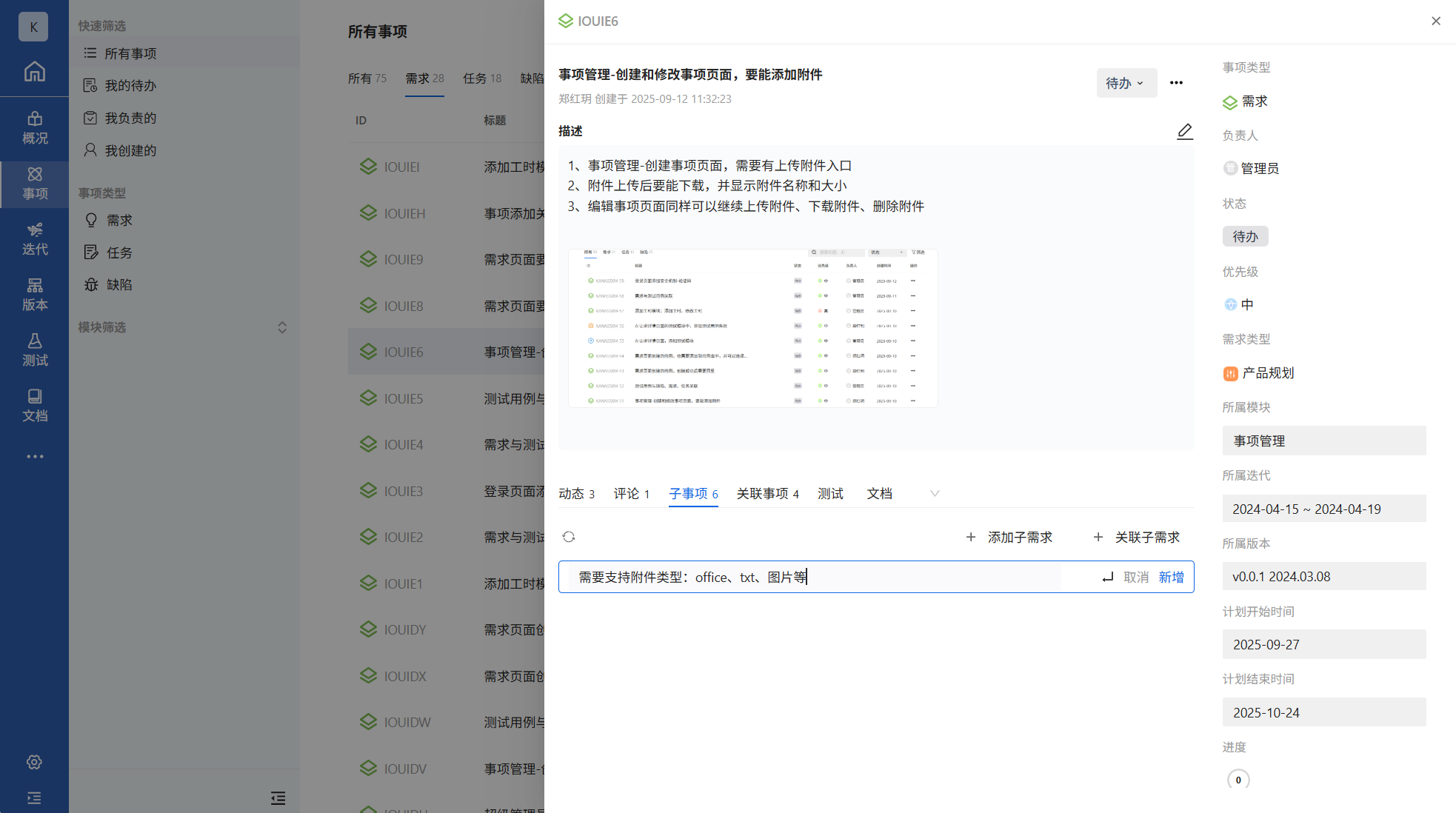Open the 所属模块 事项管理 selector

(x=1323, y=441)
